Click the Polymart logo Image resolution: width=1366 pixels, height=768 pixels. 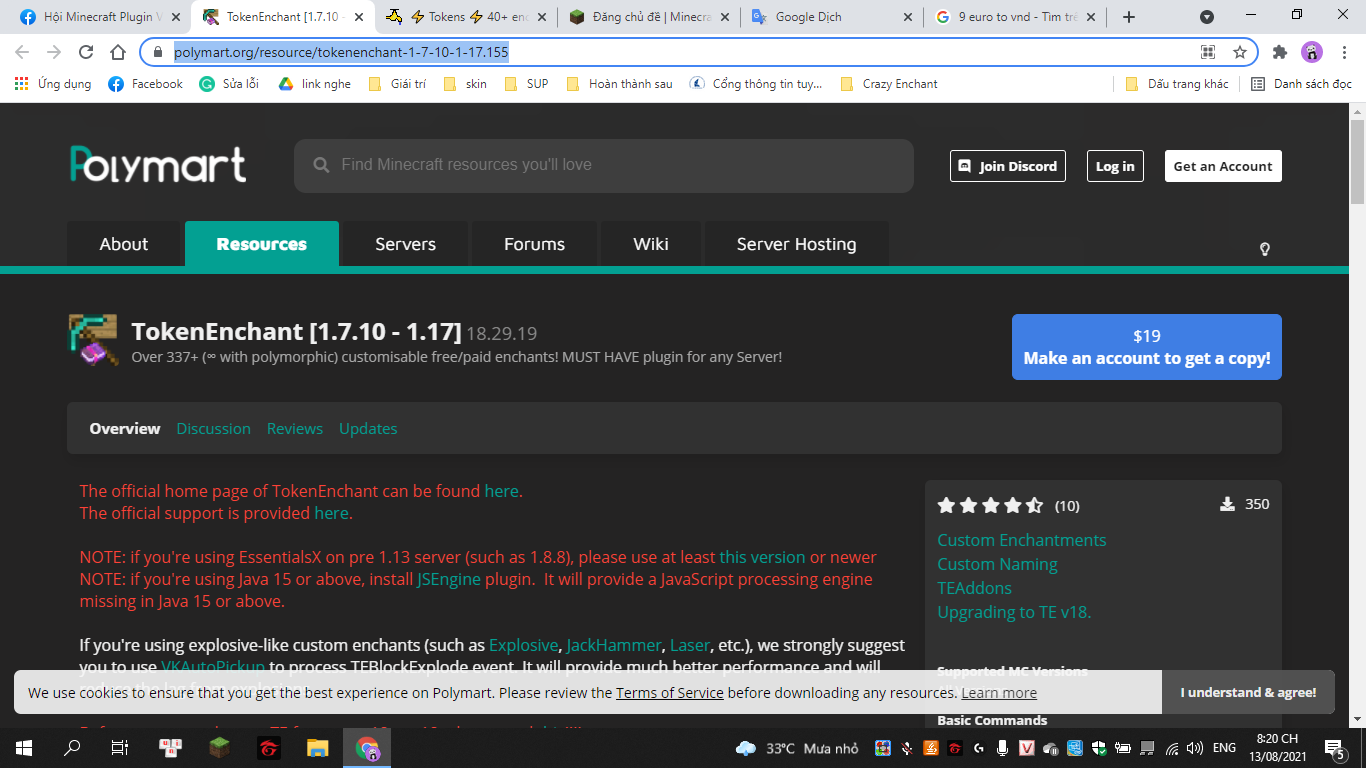click(158, 165)
